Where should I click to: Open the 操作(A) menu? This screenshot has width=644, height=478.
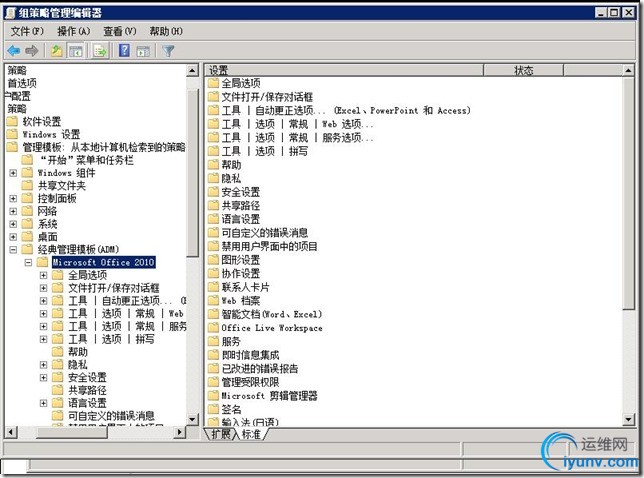74,31
